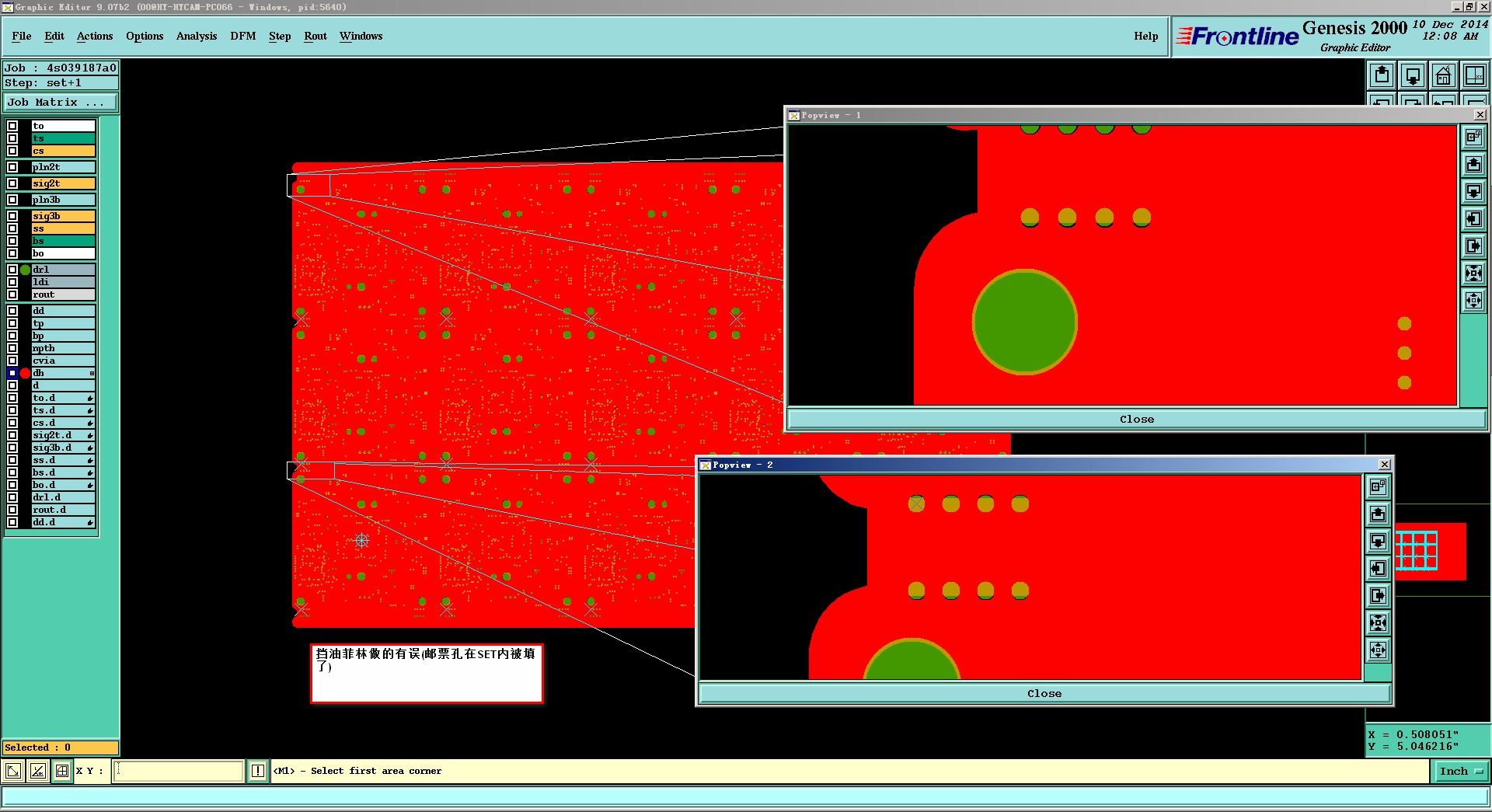Open the Analysis menu

(197, 36)
